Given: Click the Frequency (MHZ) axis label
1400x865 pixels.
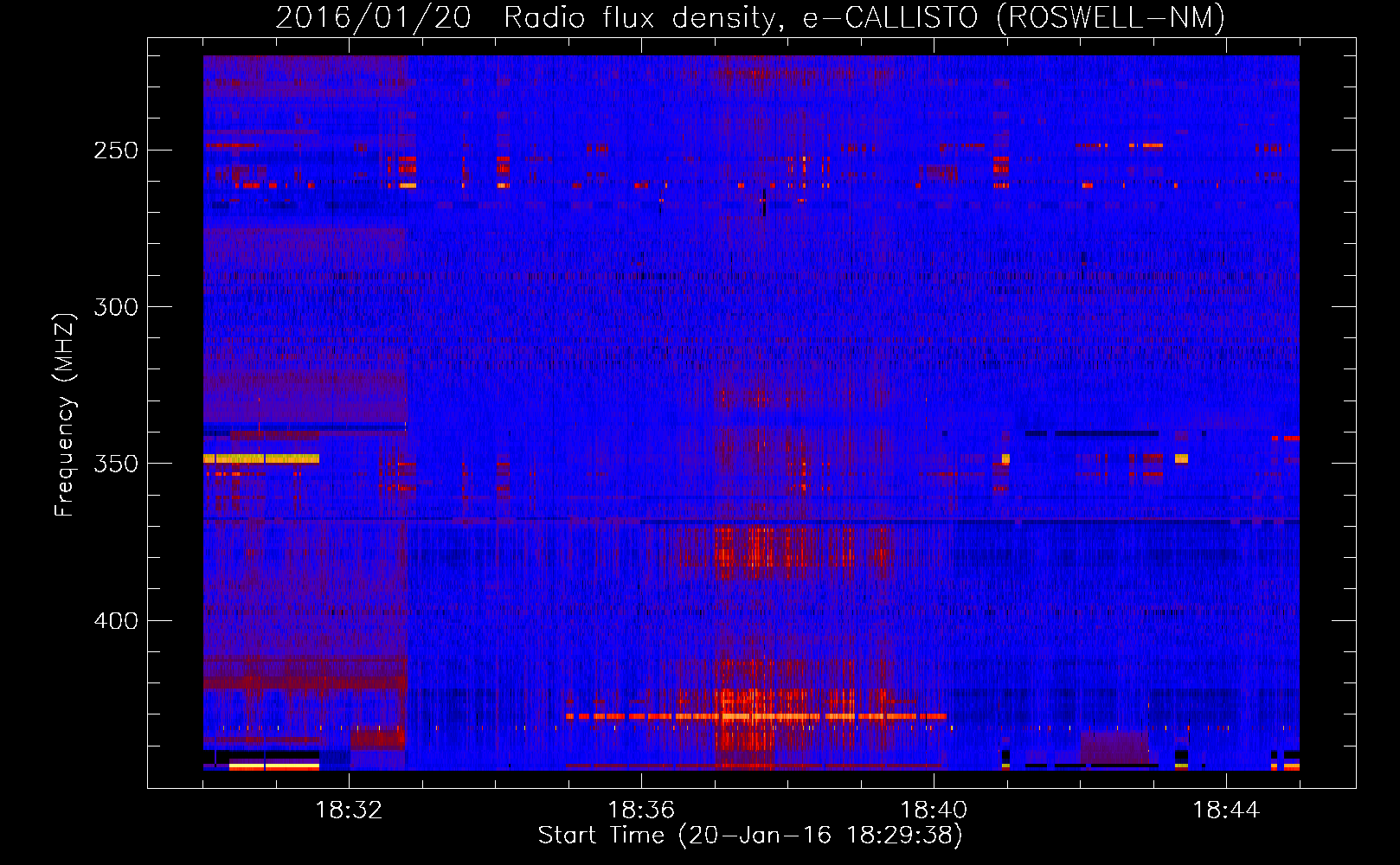Looking at the screenshot, I should 64,414.
